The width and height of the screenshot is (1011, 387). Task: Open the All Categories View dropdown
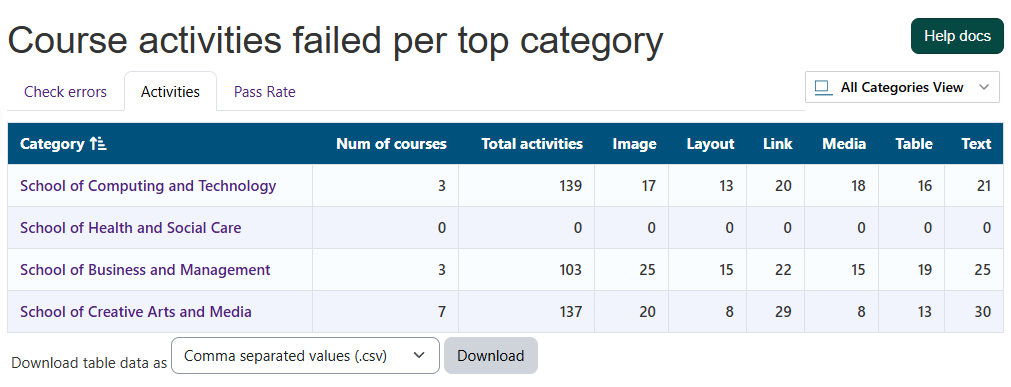click(x=901, y=87)
